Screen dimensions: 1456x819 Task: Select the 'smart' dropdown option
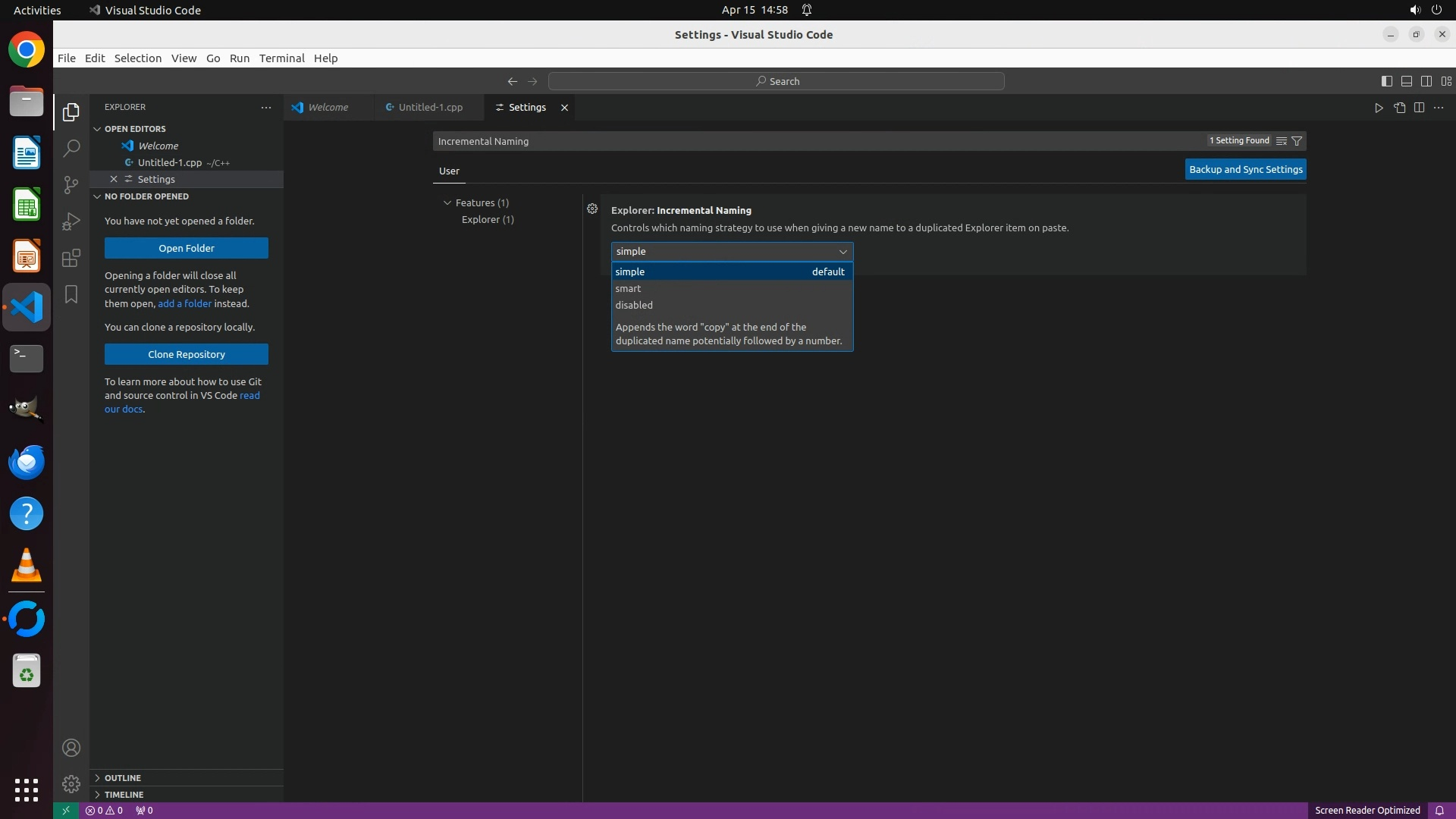point(628,288)
